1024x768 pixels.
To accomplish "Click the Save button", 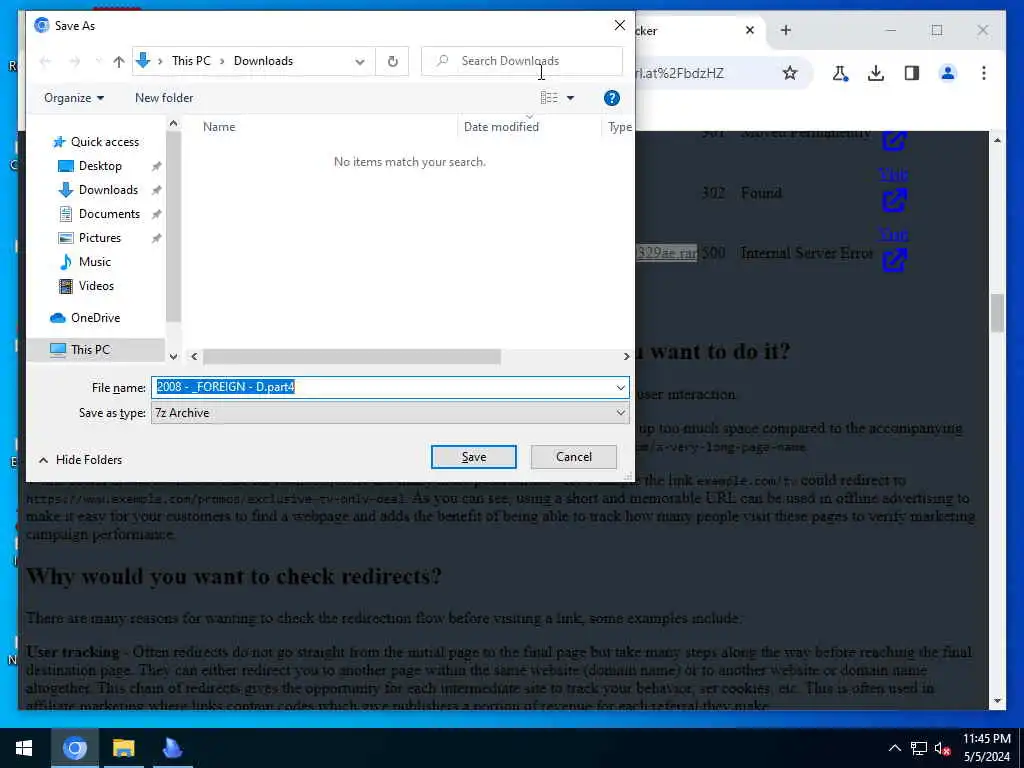I will click(473, 457).
